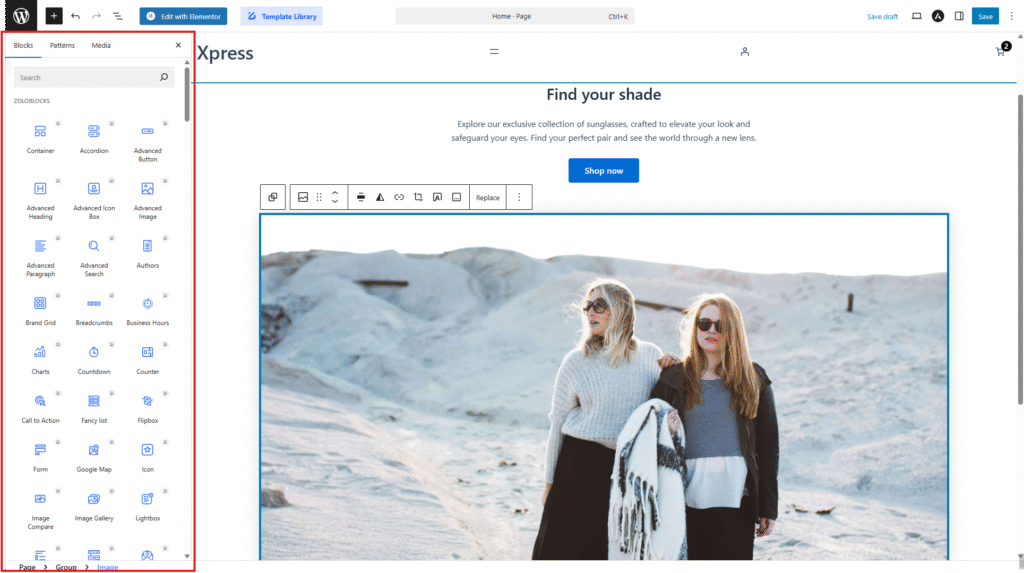
Task: Toggle the block inserter plus button
Action: [54, 16]
